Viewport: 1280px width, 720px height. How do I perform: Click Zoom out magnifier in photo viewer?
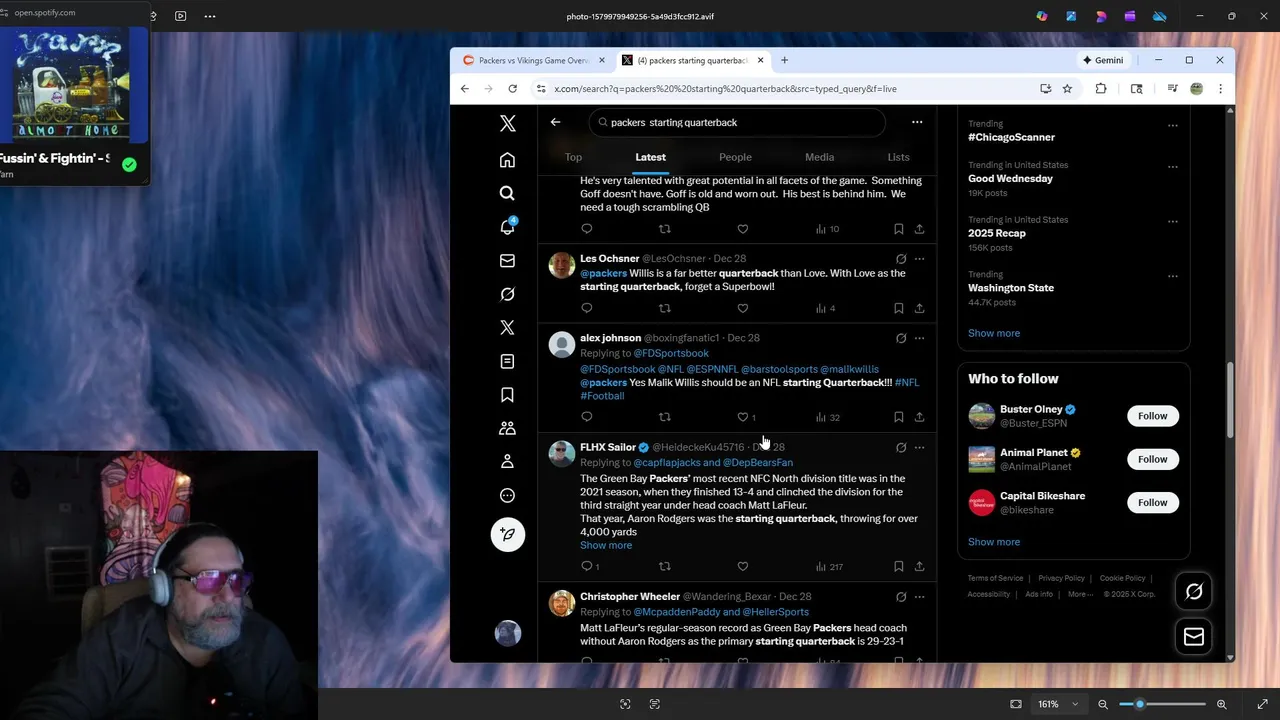(1103, 704)
